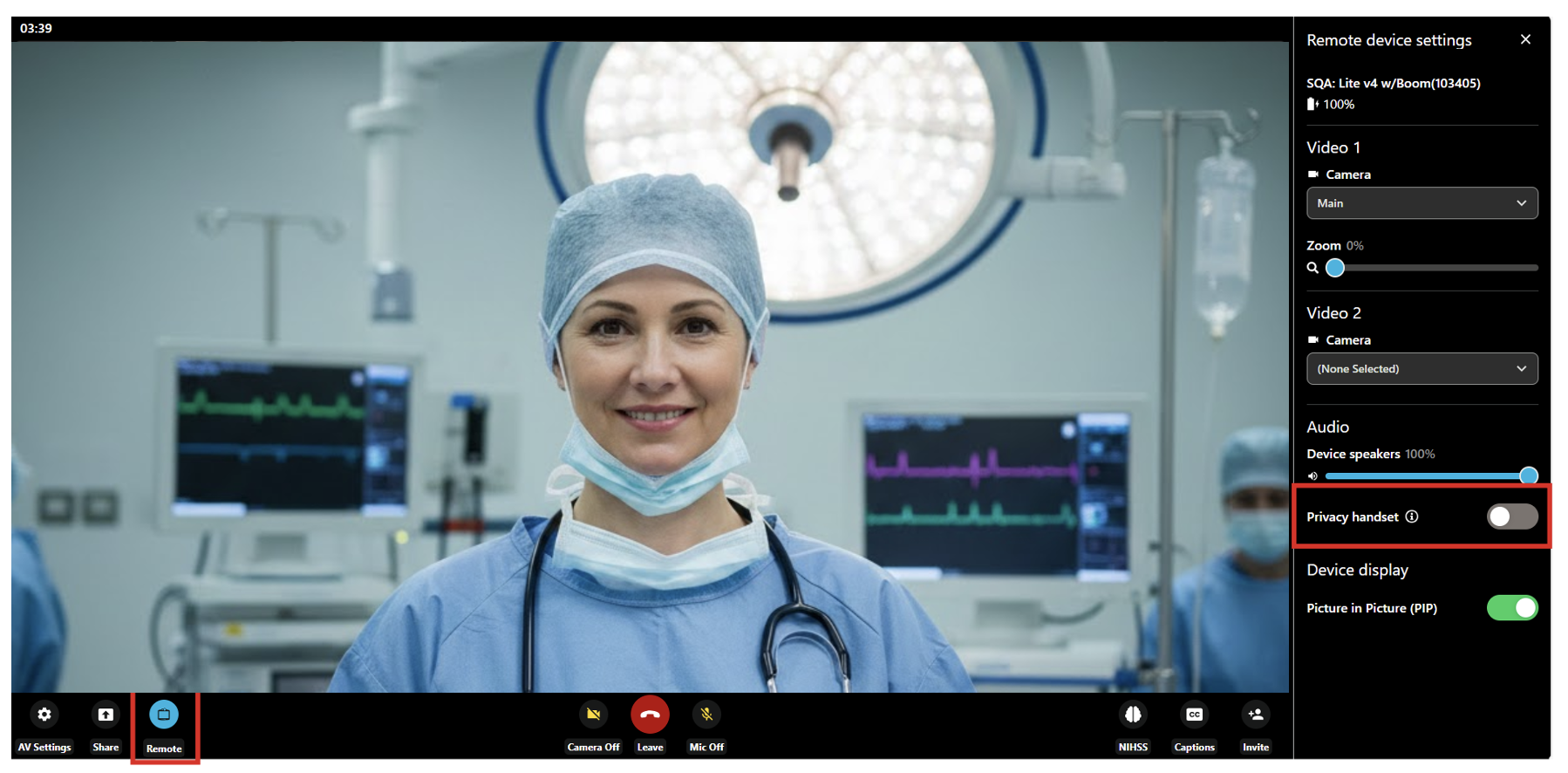Unmute using the Mic Off icon
This screenshot has height=773, width=1568.
(706, 715)
